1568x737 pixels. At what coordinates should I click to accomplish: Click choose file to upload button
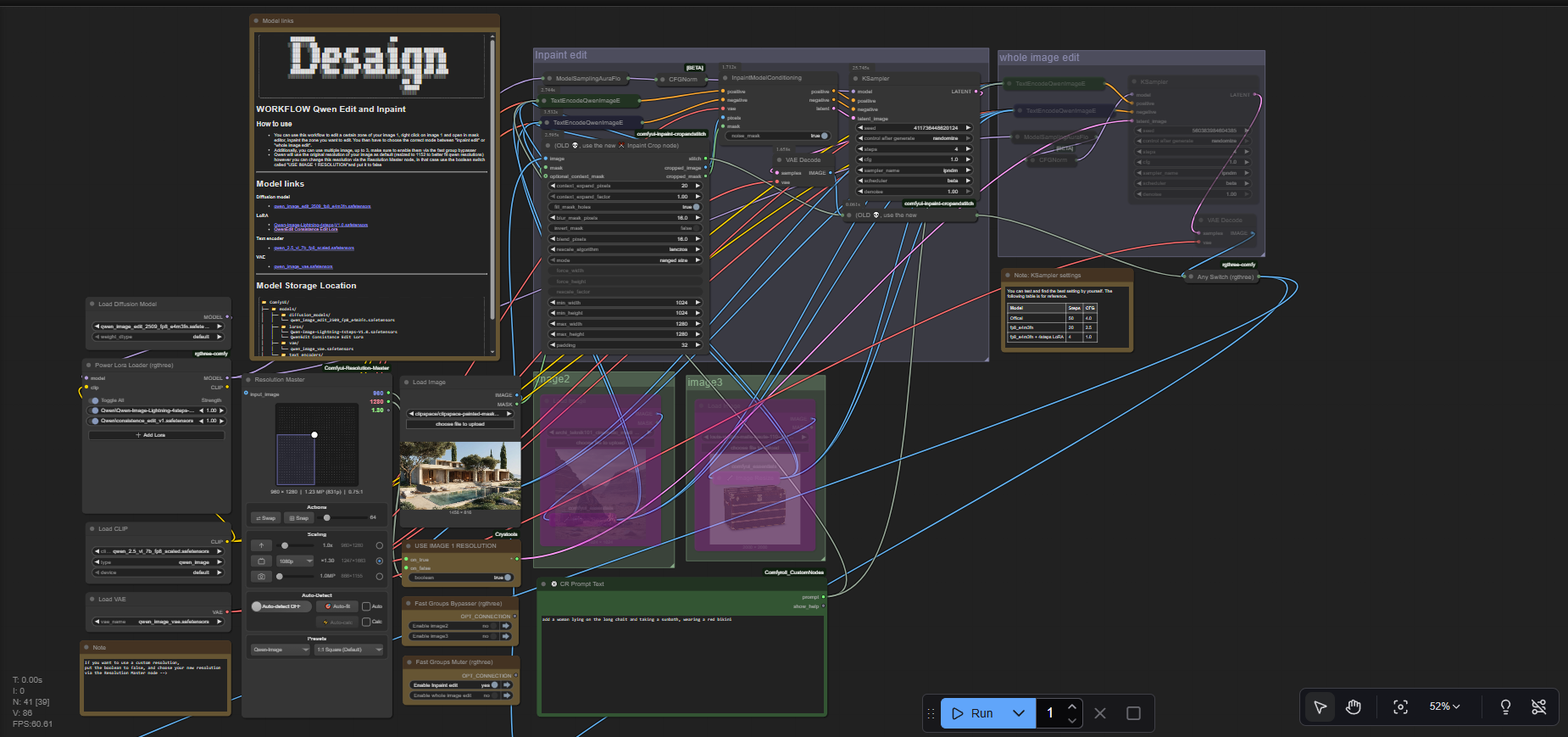pyautogui.click(x=459, y=424)
